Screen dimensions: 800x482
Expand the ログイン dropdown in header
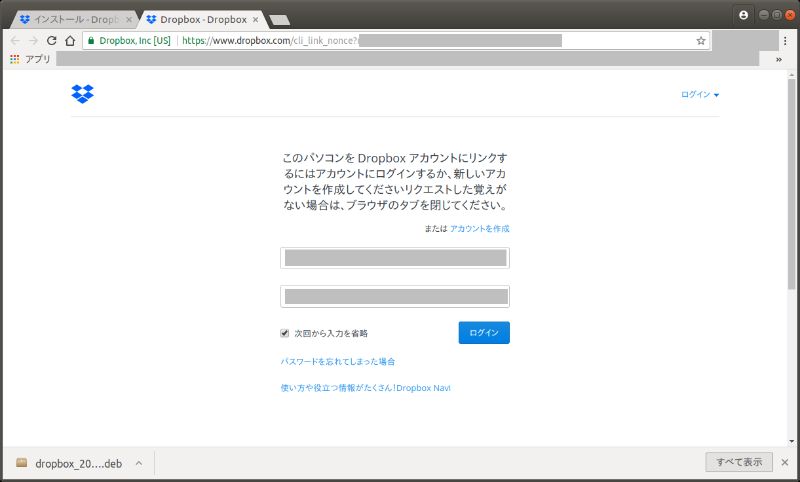(700, 94)
